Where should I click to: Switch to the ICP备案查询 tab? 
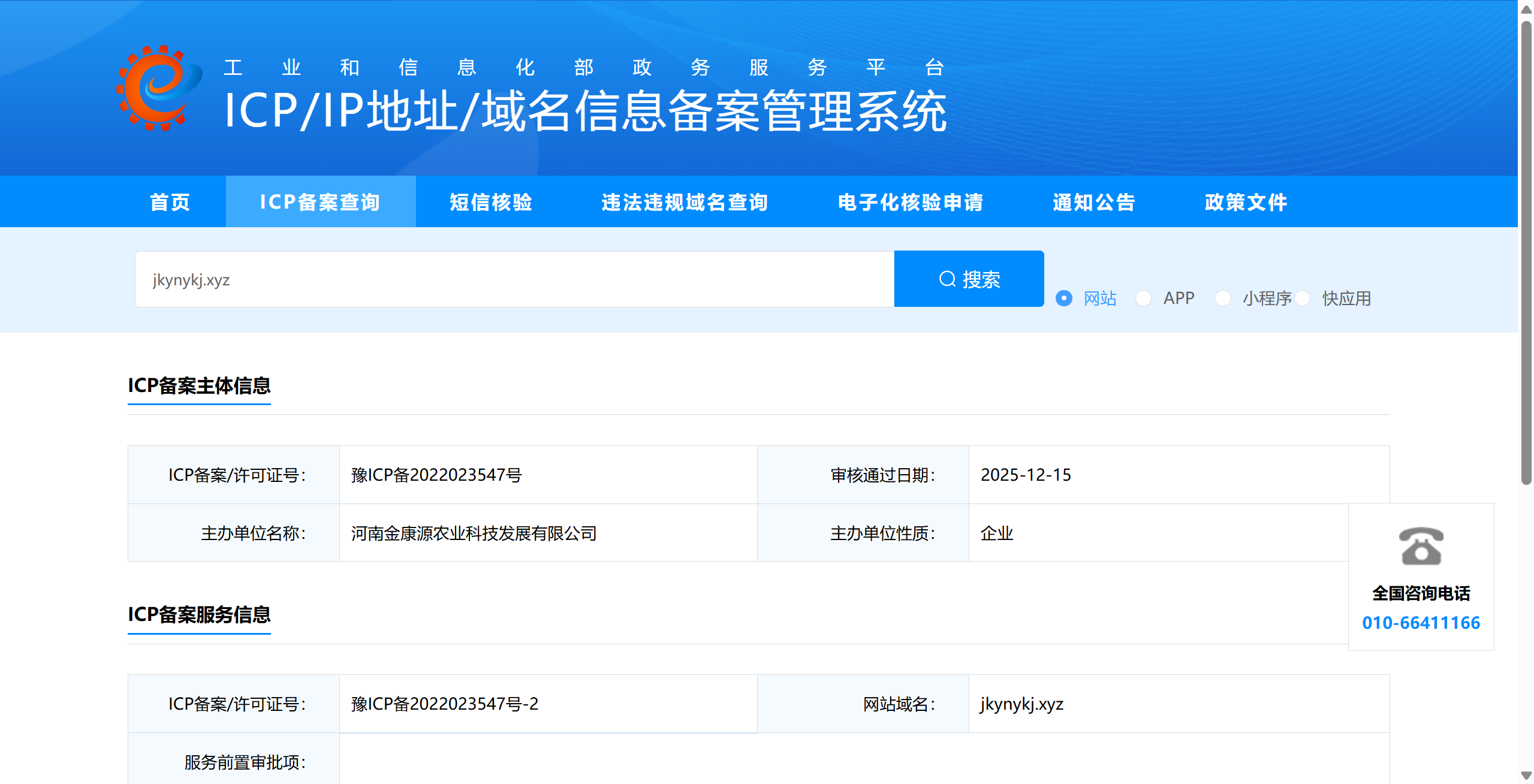[x=320, y=202]
